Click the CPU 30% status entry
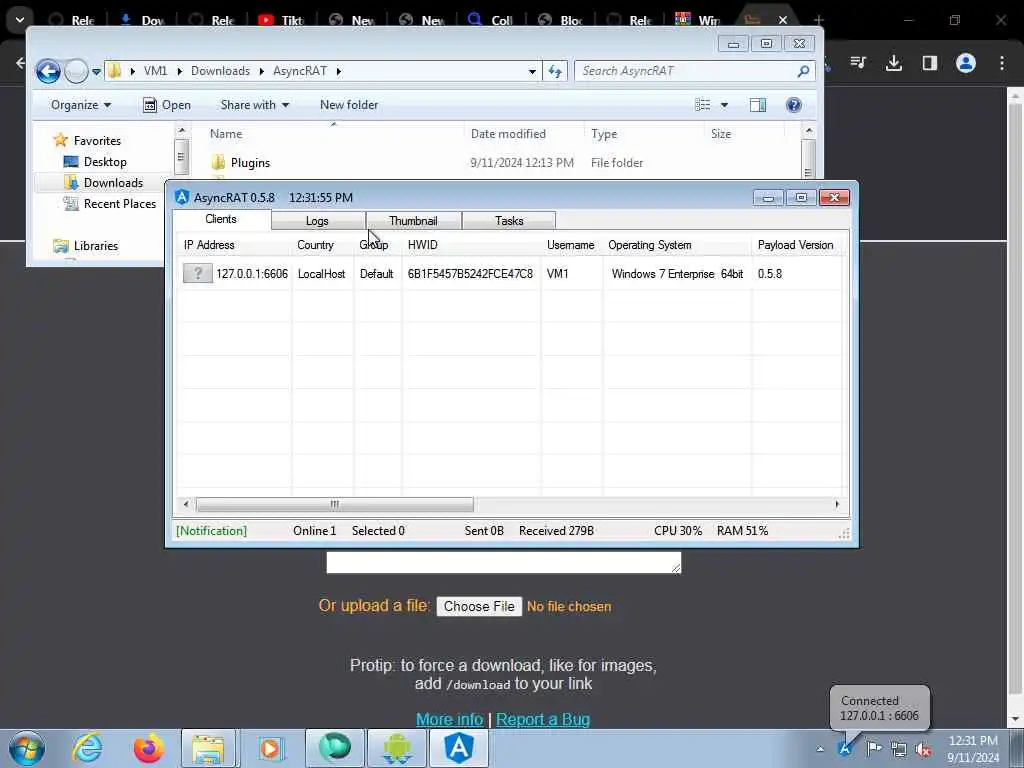The height and width of the screenshot is (768, 1024). (678, 531)
